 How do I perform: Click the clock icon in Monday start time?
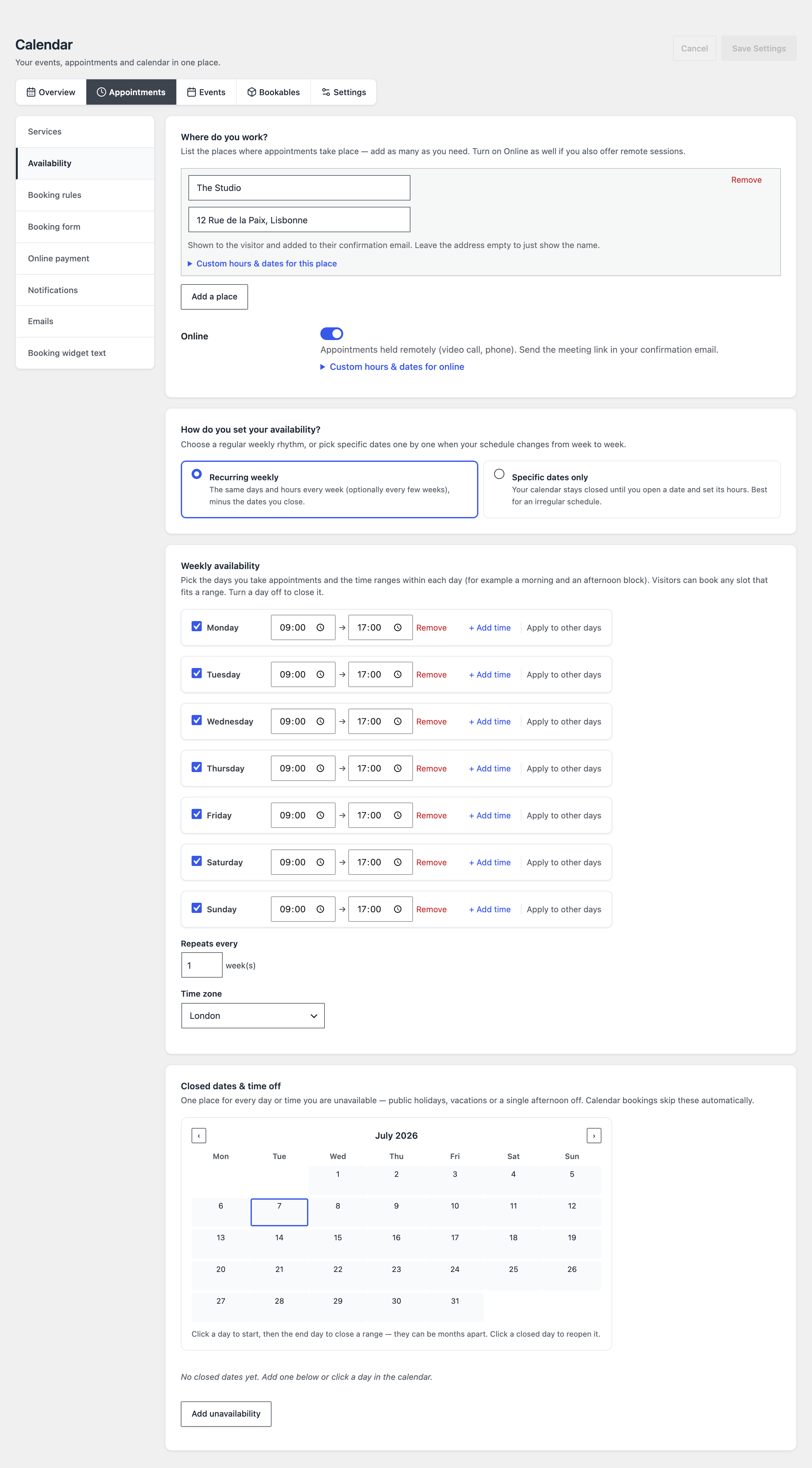tap(320, 627)
